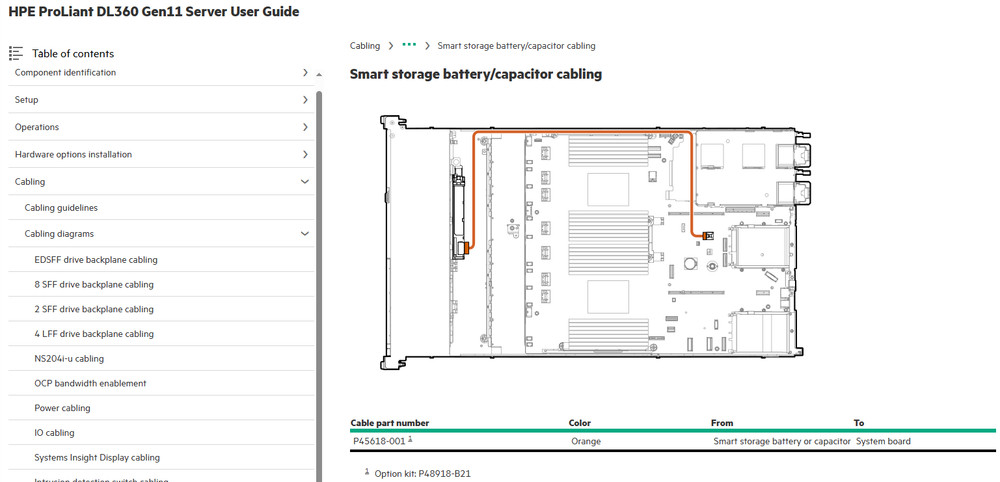Click the Cabling breadcrumb link

(x=365, y=46)
